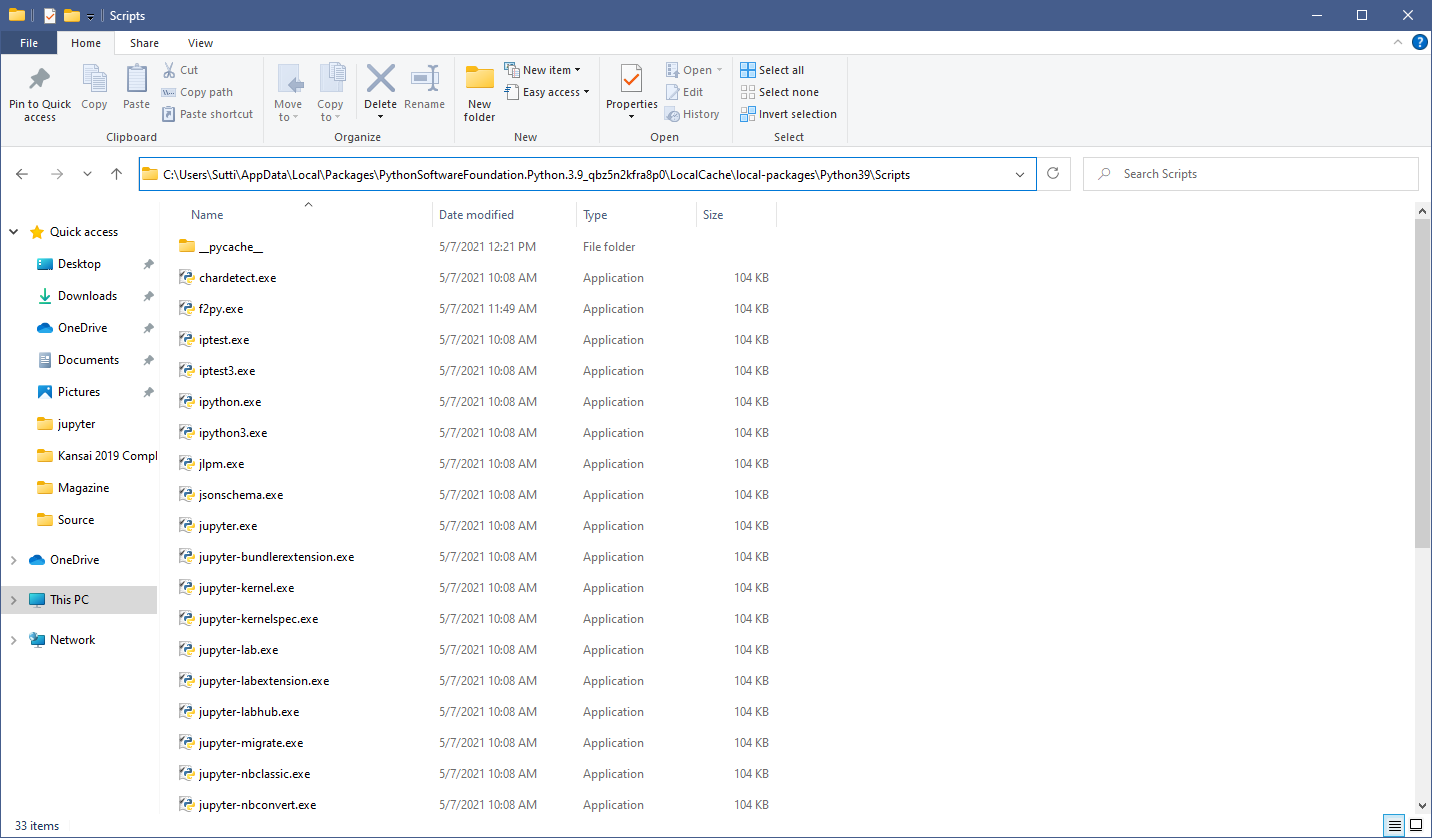Screen dimensions: 1432x838
Task: Click the Paste ribbon icon
Action: click(136, 79)
